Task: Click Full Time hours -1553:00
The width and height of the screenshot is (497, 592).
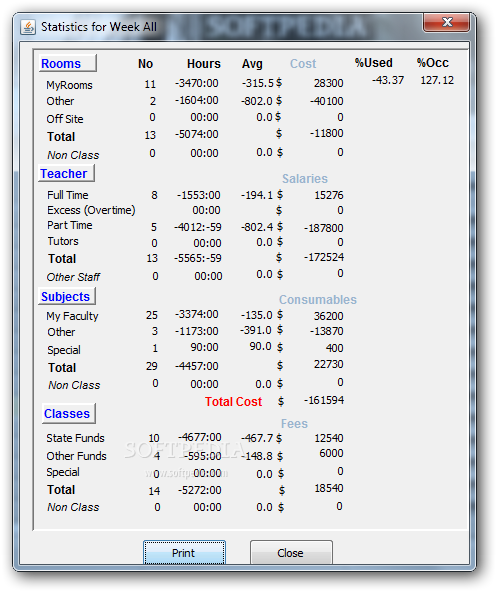Action: (x=198, y=195)
